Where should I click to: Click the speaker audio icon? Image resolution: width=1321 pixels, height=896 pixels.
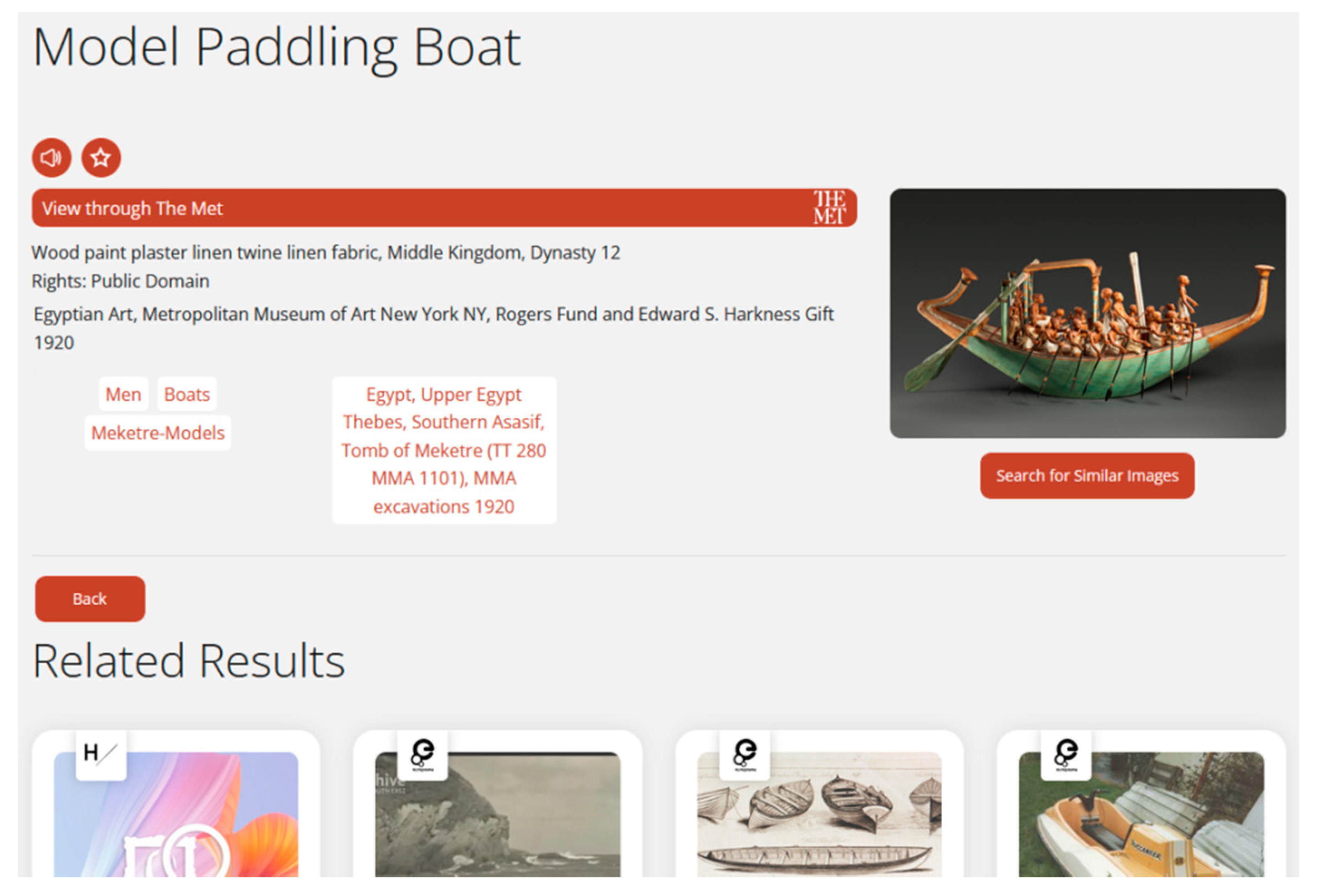point(51,158)
